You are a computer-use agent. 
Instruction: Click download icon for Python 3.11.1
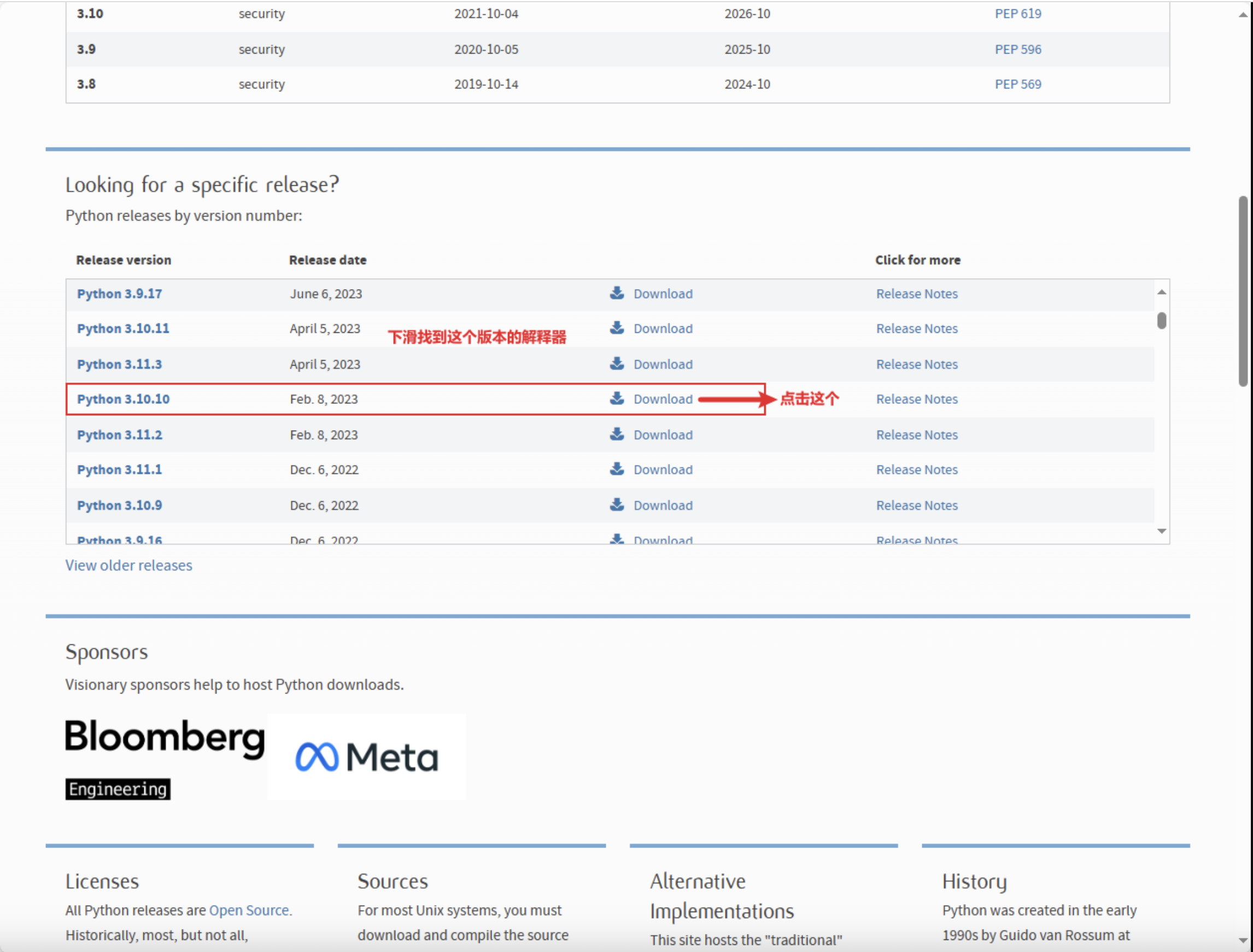[x=617, y=469]
